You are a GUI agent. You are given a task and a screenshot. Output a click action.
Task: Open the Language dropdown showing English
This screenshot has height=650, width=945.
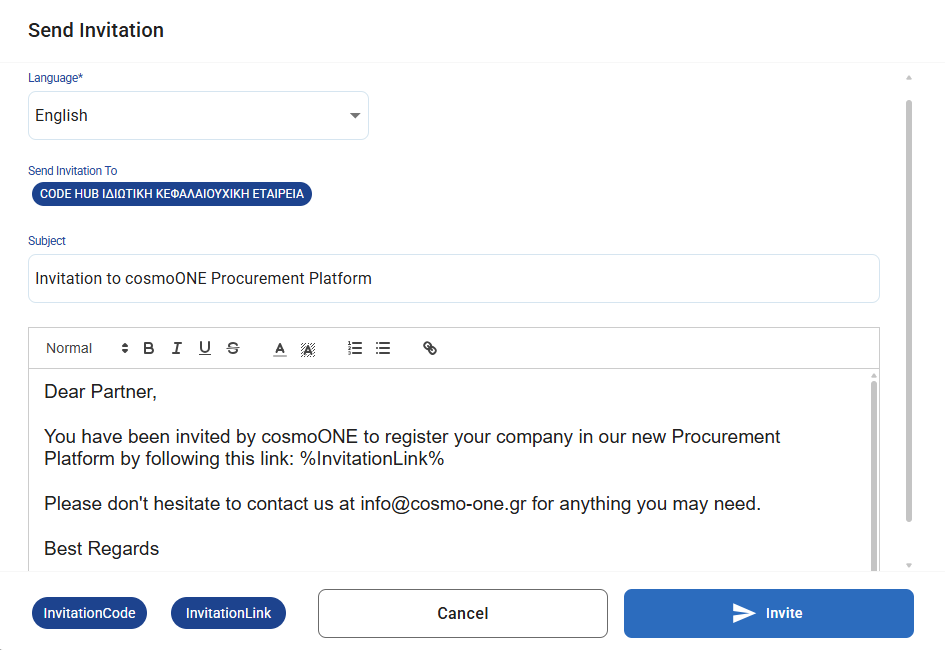[190, 116]
